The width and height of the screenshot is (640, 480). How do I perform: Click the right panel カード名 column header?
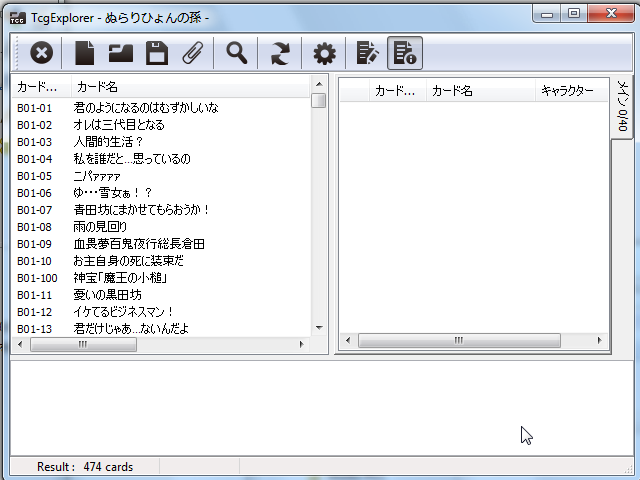tap(480, 91)
